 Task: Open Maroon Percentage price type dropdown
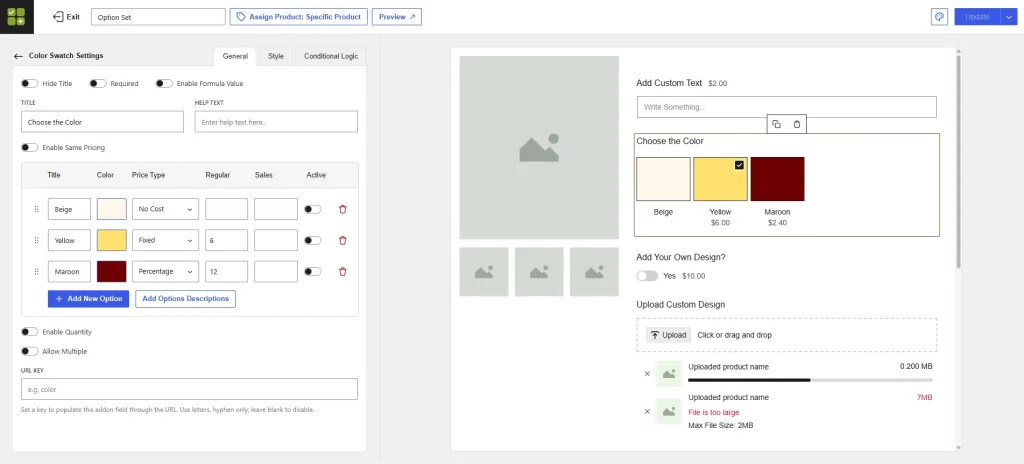point(165,272)
